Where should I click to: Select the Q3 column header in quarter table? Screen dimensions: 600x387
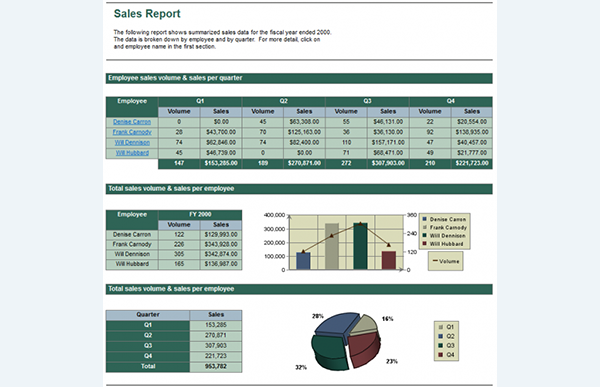click(367, 101)
